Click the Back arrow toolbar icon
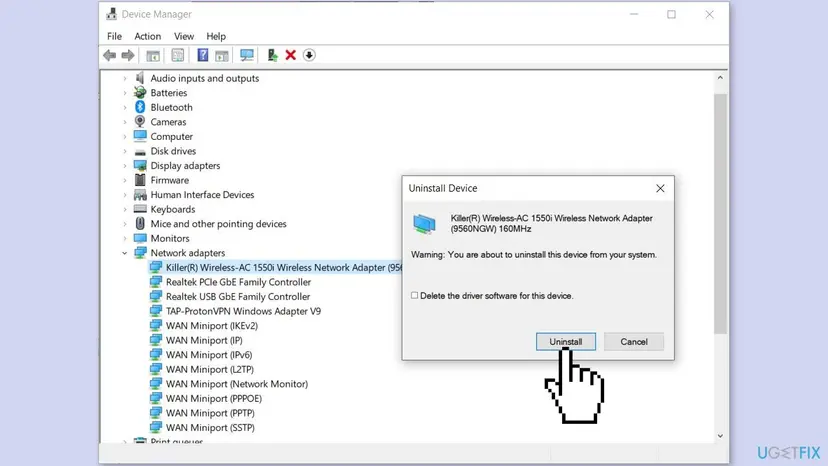The image size is (828, 466). tap(109, 55)
